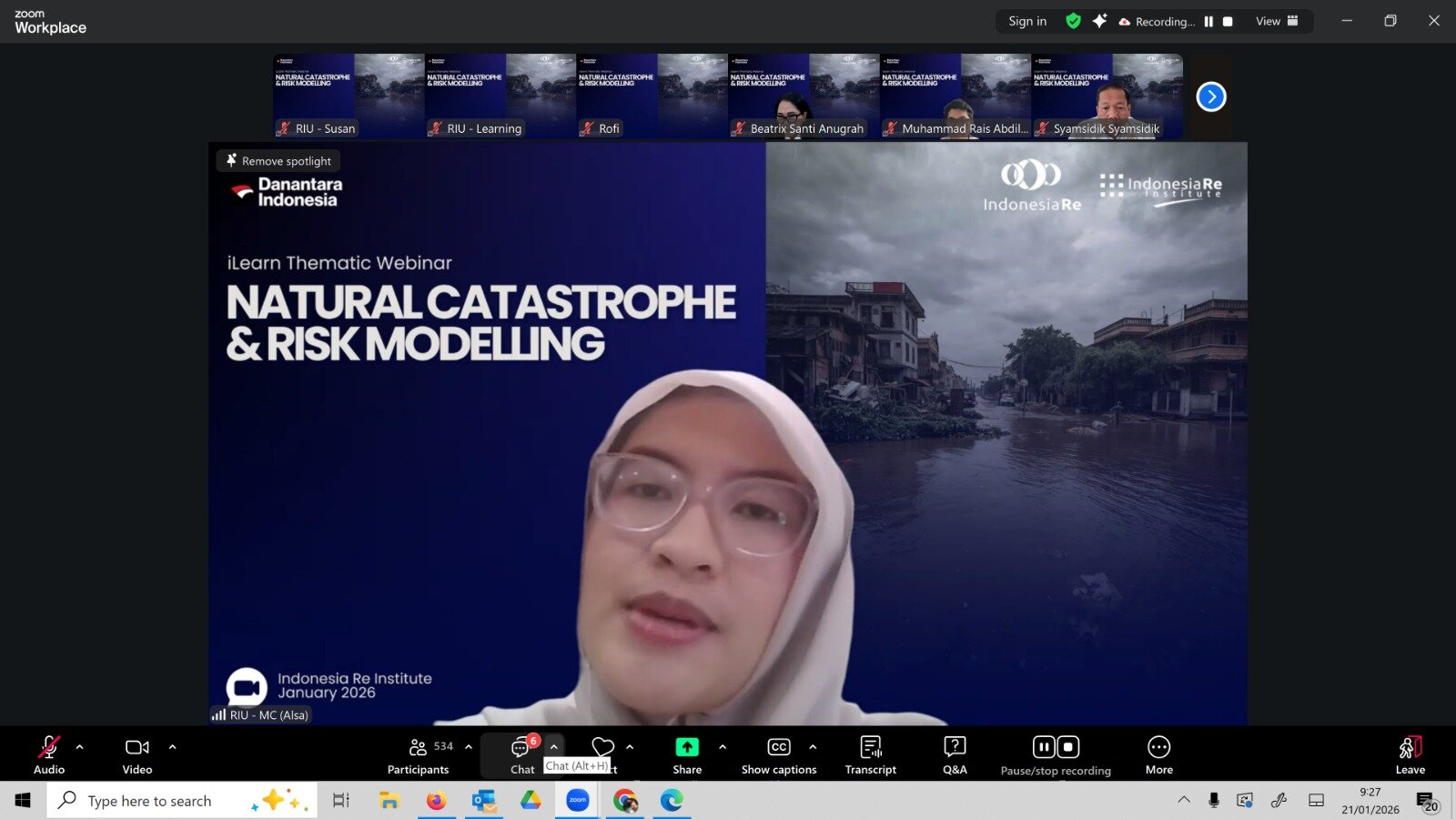Screen dimensions: 1456x819
Task: Expand the video options arrow
Action: (x=173, y=747)
